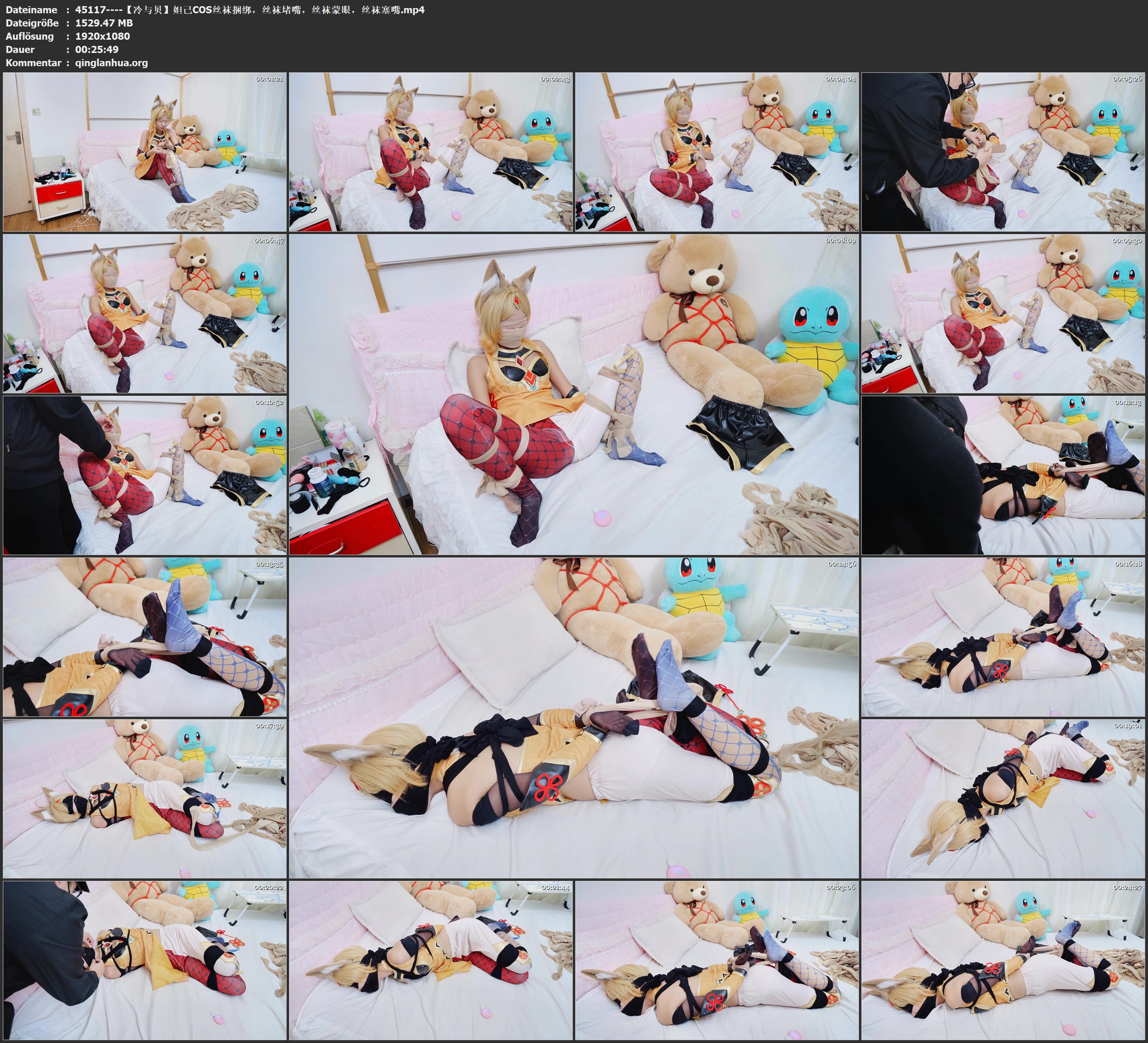
Task: Click the large frame at 00:14:56
Action: click(574, 718)
